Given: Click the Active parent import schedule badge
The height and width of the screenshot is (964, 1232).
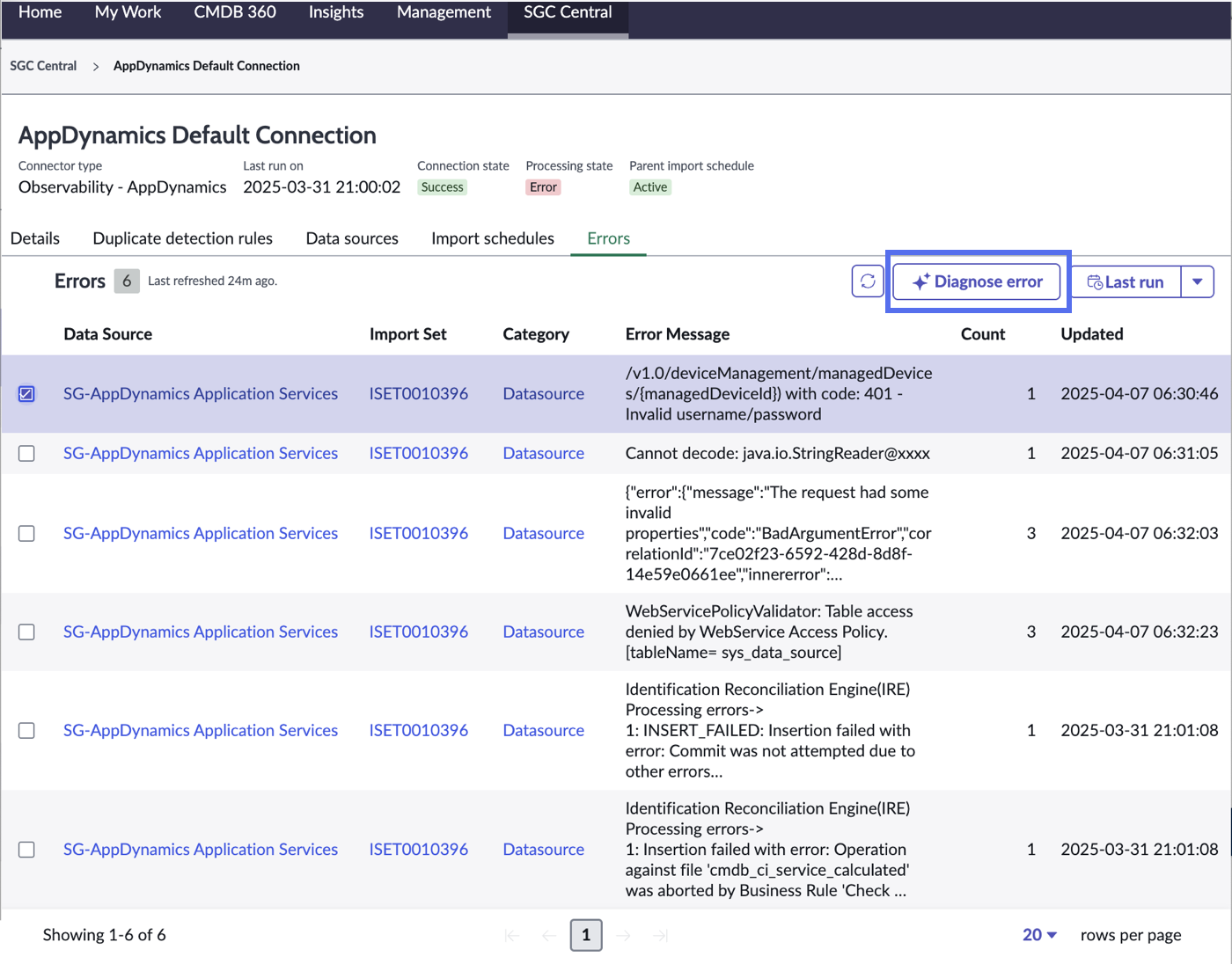Looking at the screenshot, I should (650, 187).
